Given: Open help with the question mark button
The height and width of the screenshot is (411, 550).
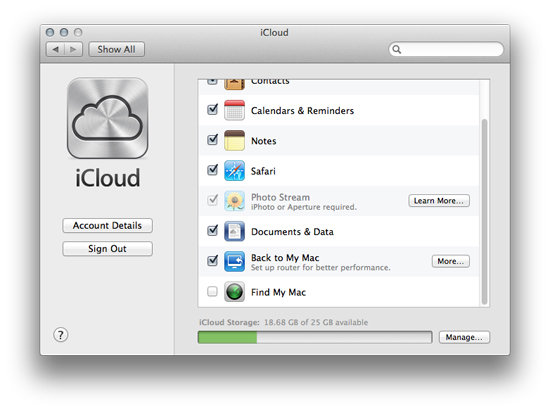Looking at the screenshot, I should [61, 335].
